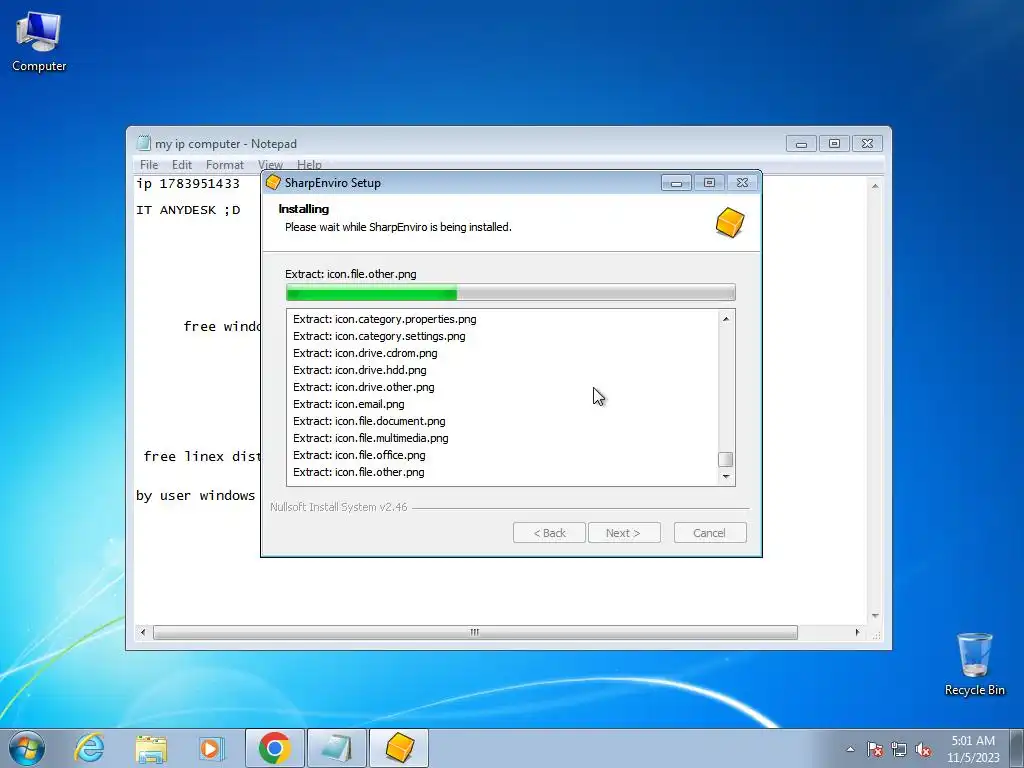
Task: Click the extract log scrollbar thumb
Action: [x=725, y=459]
